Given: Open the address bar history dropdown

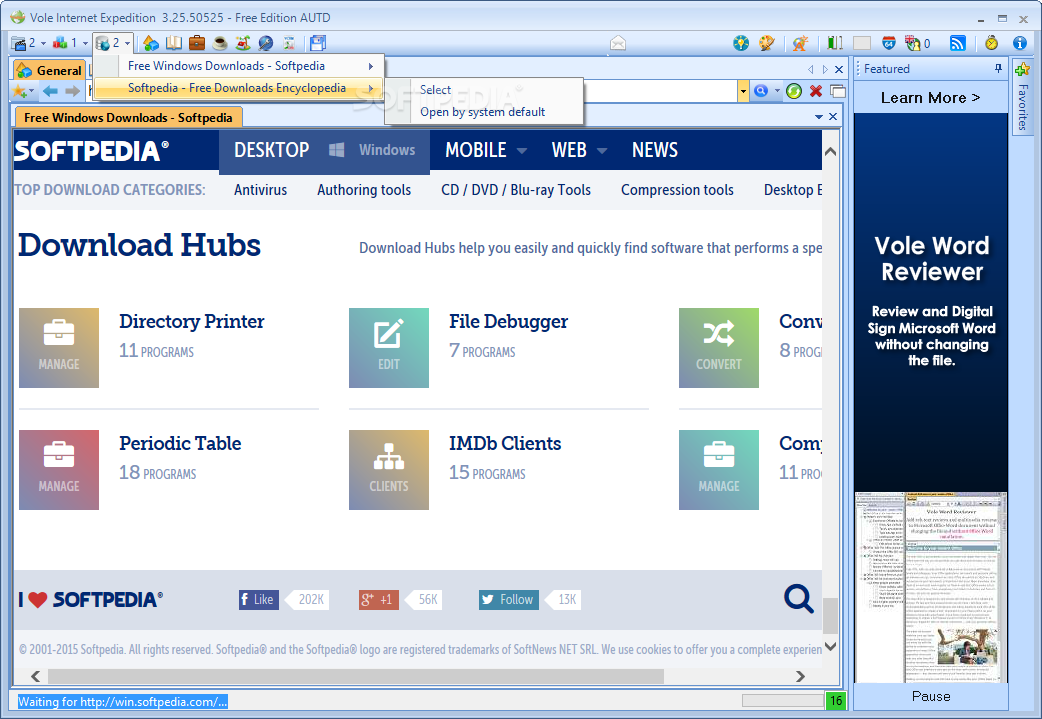Looking at the screenshot, I should (x=743, y=91).
